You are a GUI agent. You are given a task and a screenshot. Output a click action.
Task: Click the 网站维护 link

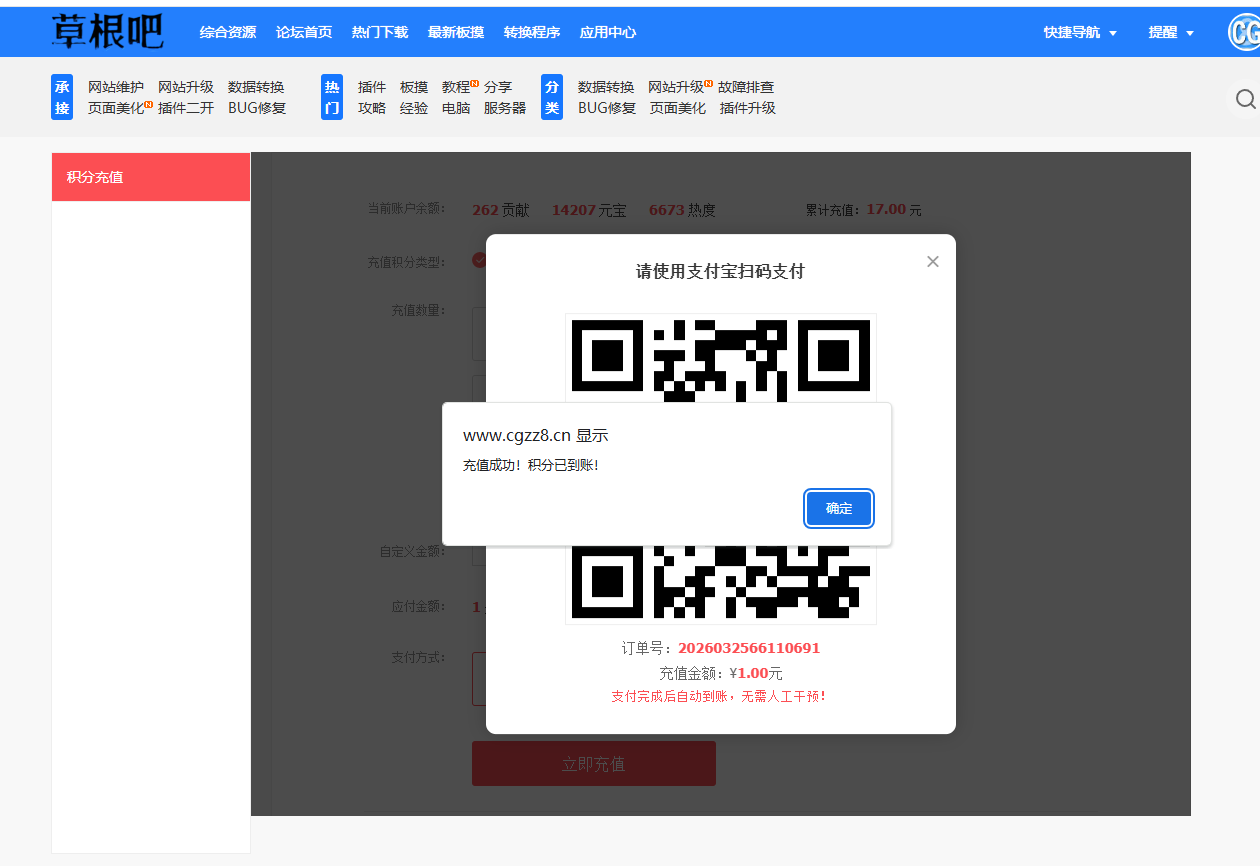point(116,87)
